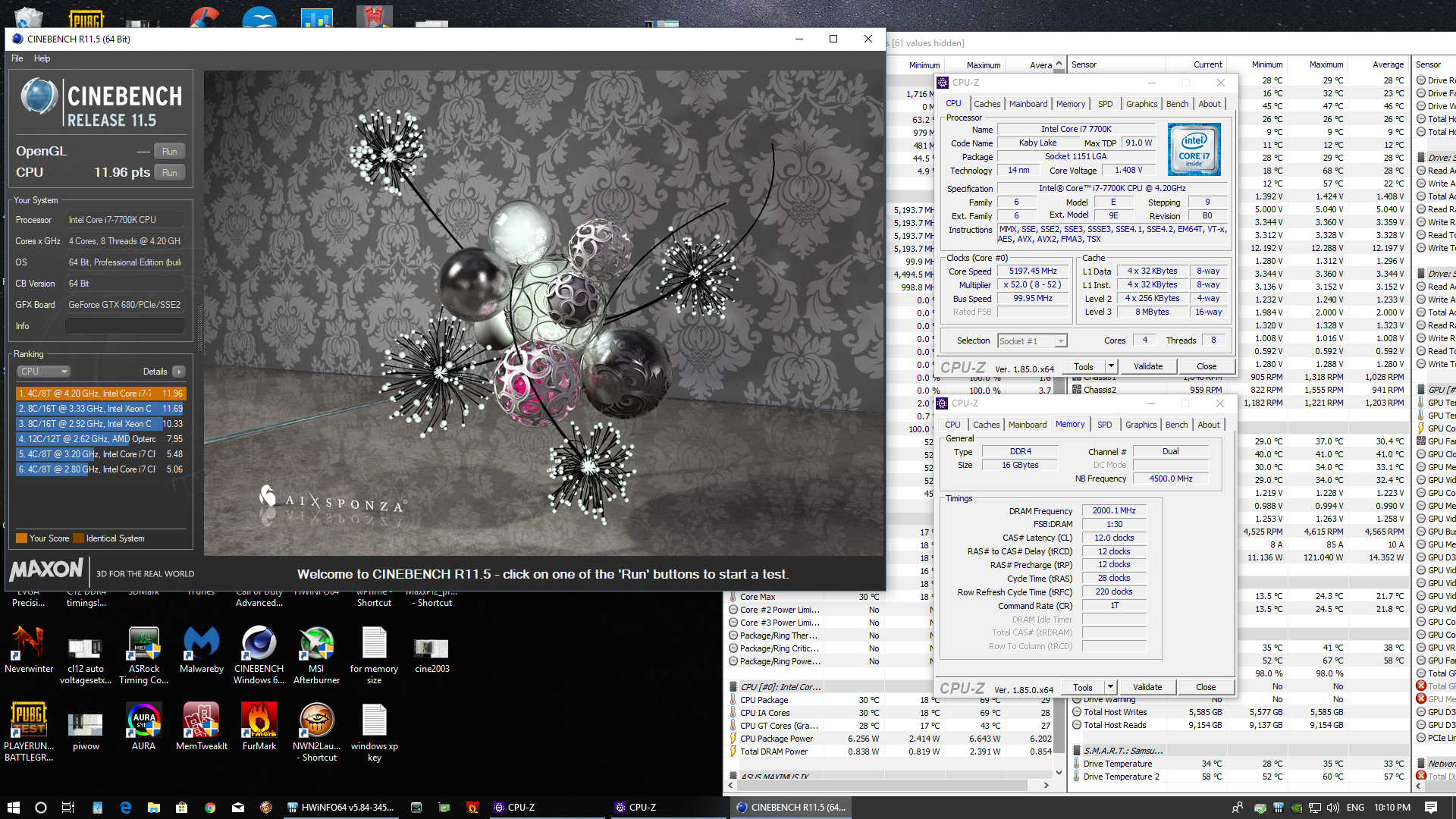
Task: Switch to Mainboard tab in upper CPU-Z window
Action: [1028, 104]
